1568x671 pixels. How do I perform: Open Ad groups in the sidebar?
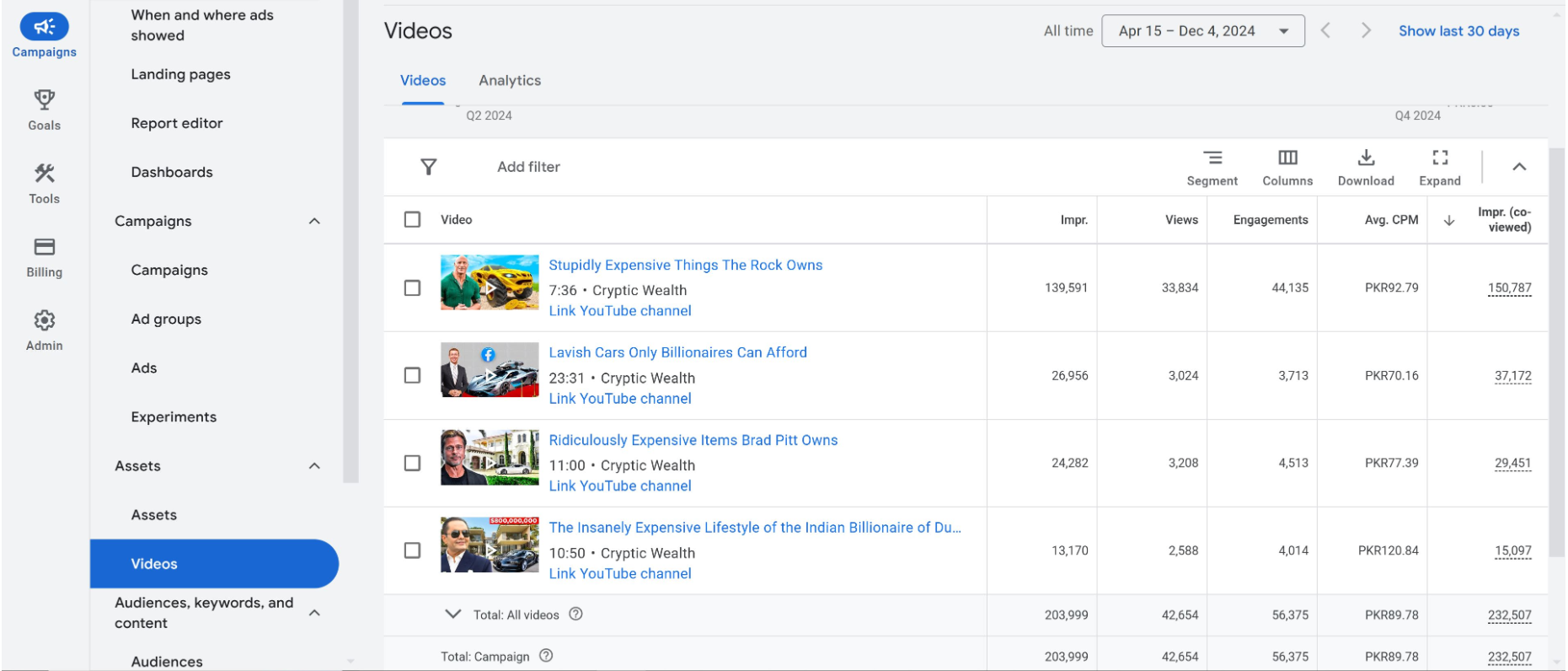click(x=166, y=319)
